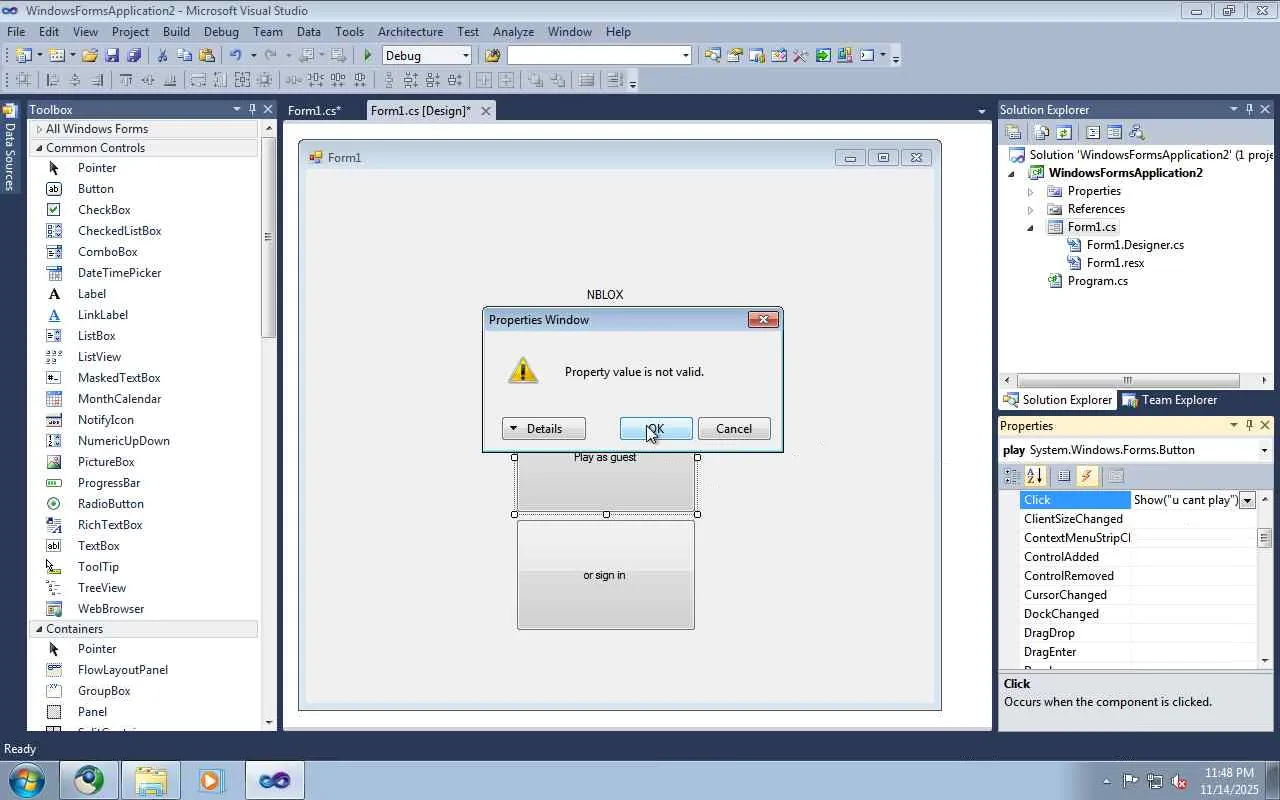Open the Click event handler dropdown arrow
The width and height of the screenshot is (1280, 800).
pyautogui.click(x=1247, y=500)
